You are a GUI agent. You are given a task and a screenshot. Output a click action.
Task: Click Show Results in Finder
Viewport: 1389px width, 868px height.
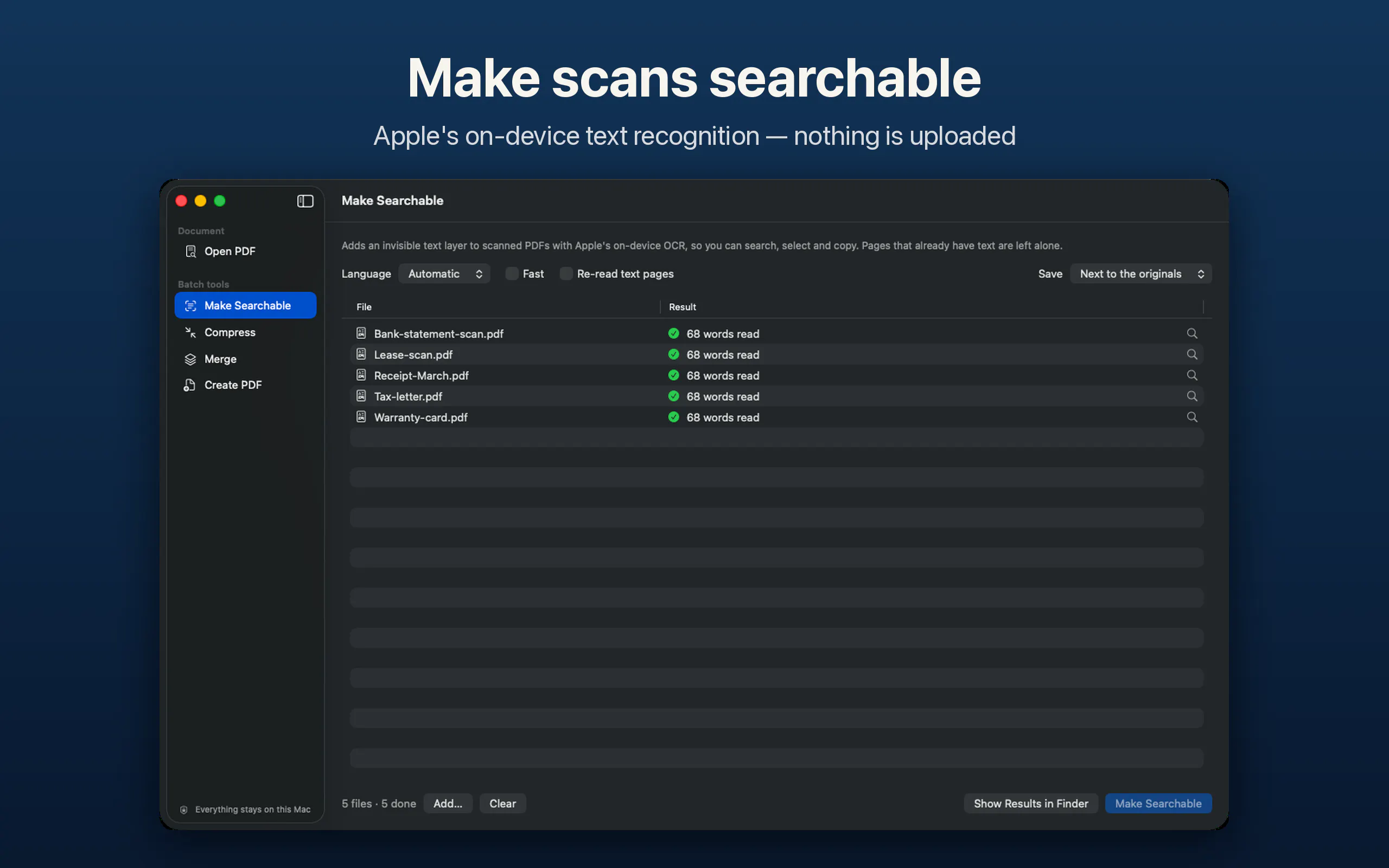(1031, 803)
